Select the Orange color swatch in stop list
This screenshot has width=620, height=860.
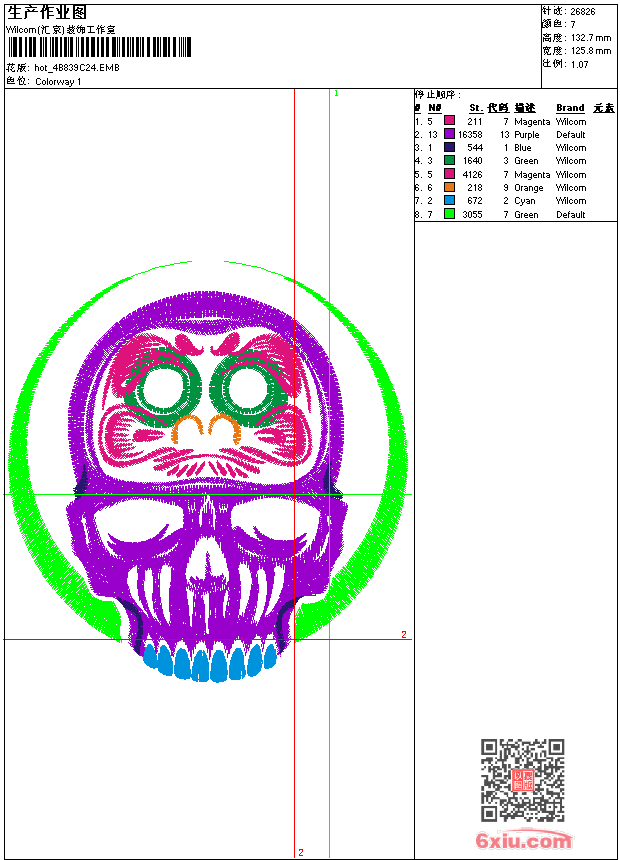(x=450, y=187)
